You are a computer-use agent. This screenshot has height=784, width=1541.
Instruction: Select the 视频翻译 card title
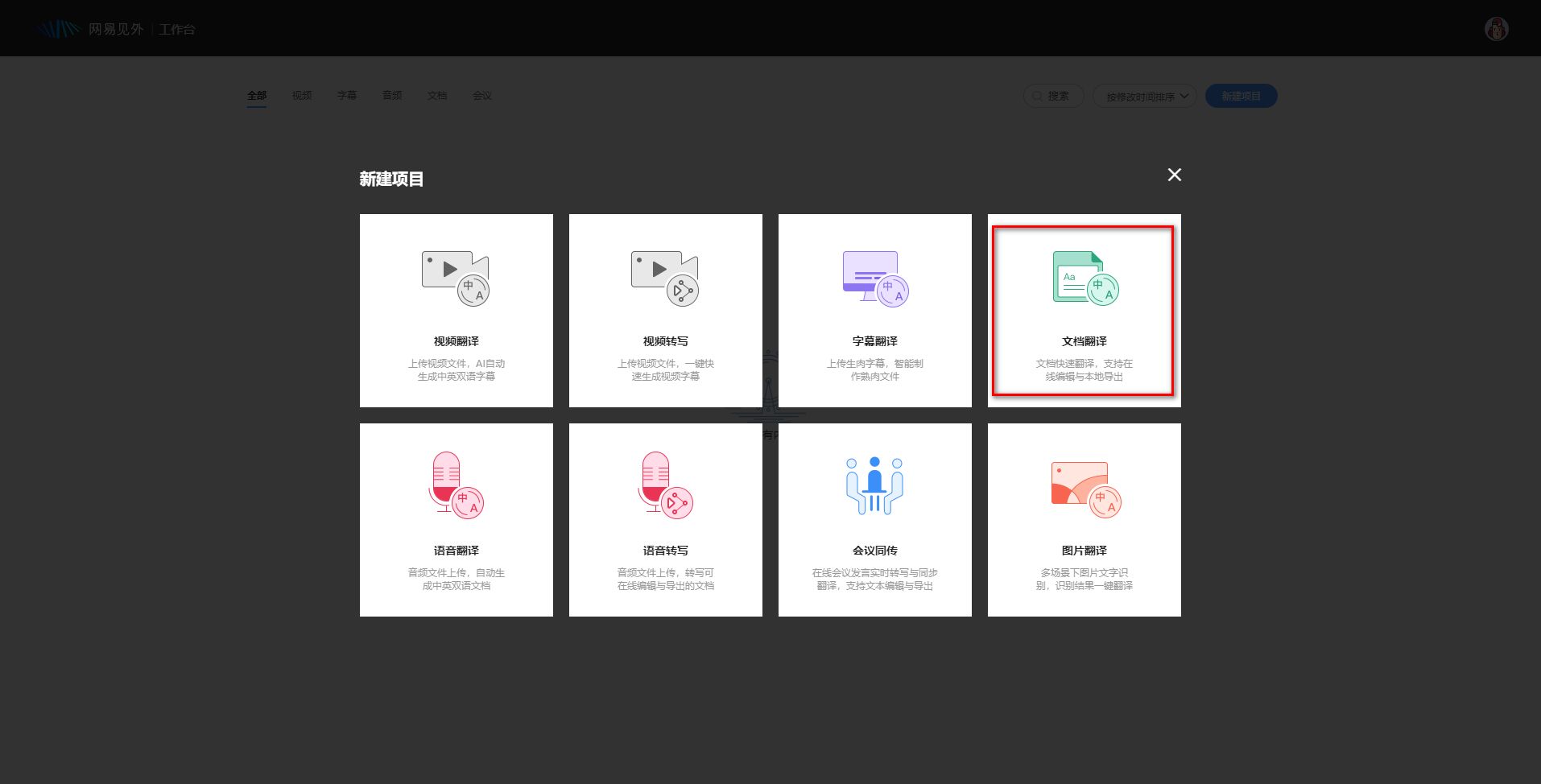[457, 341]
